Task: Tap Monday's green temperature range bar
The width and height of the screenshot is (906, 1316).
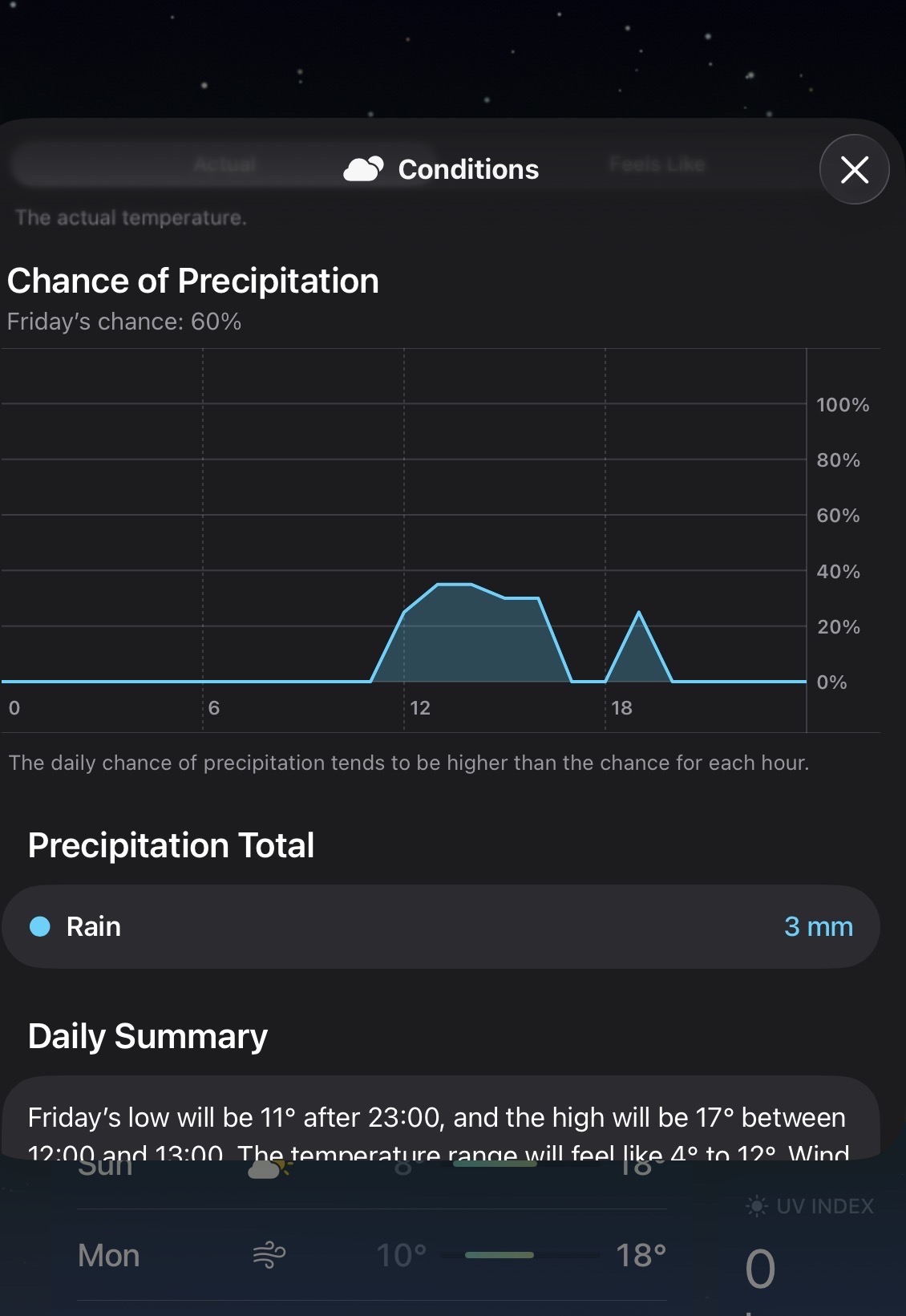Action: pos(499,1255)
